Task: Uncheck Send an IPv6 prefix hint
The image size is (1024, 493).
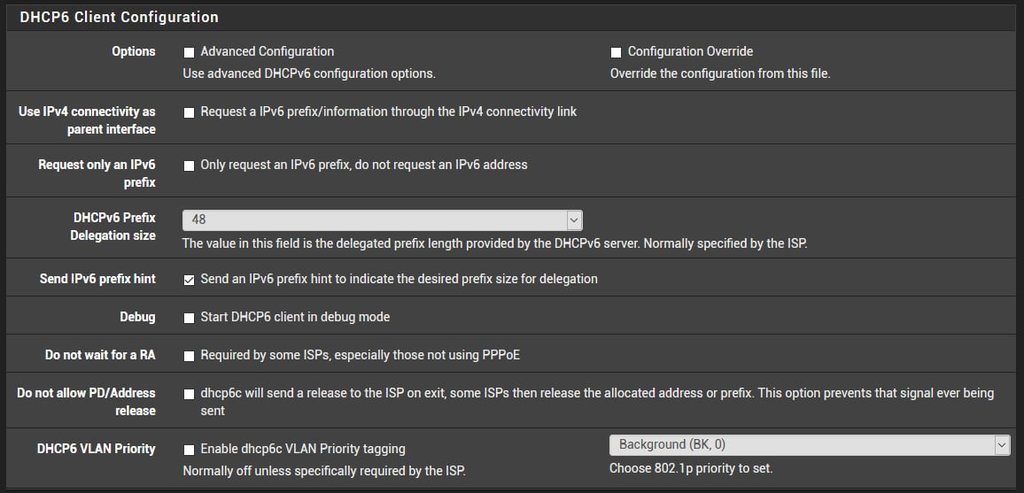Action: coord(189,280)
